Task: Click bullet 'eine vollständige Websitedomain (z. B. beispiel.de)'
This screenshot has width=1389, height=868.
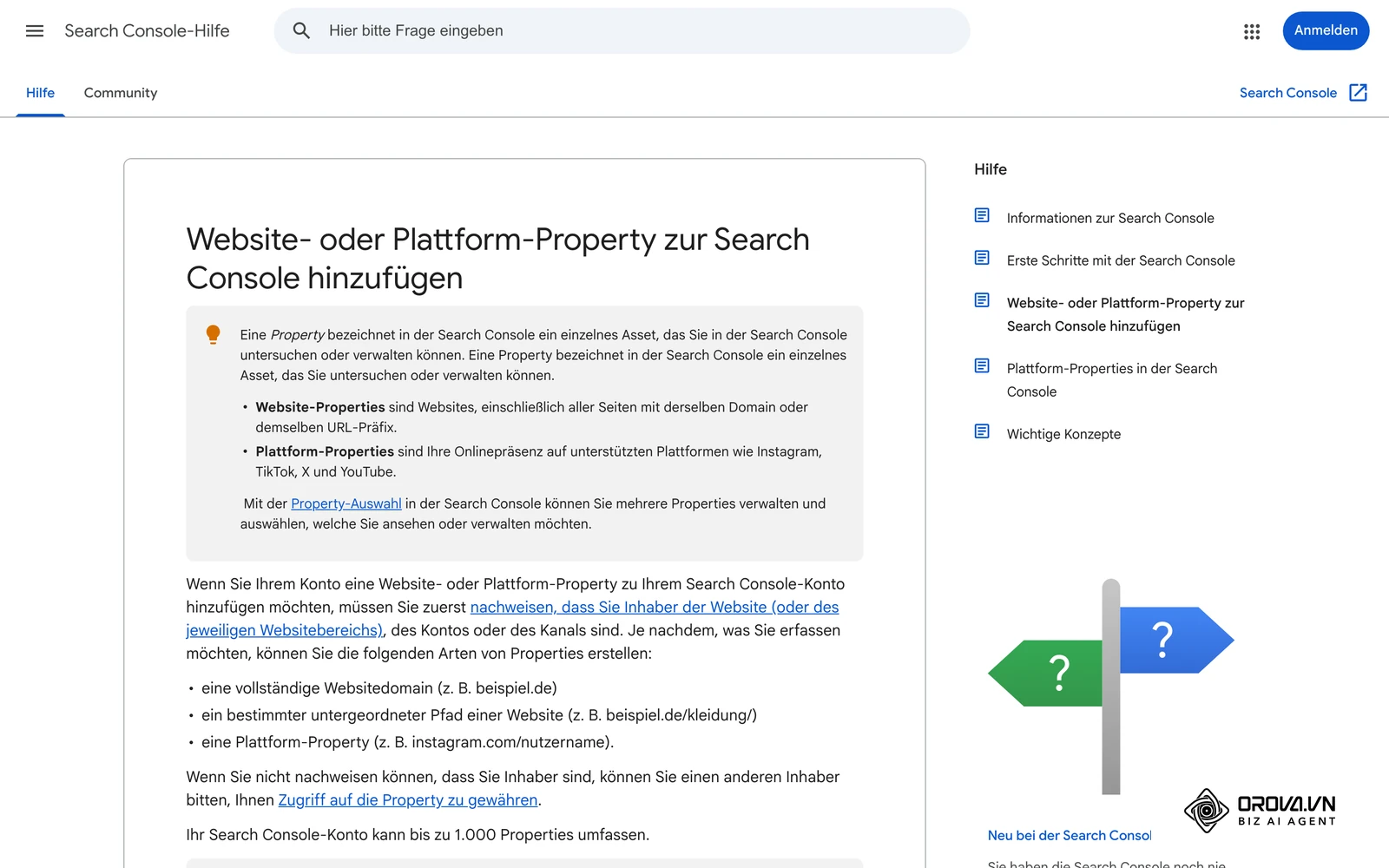Action: tap(379, 688)
